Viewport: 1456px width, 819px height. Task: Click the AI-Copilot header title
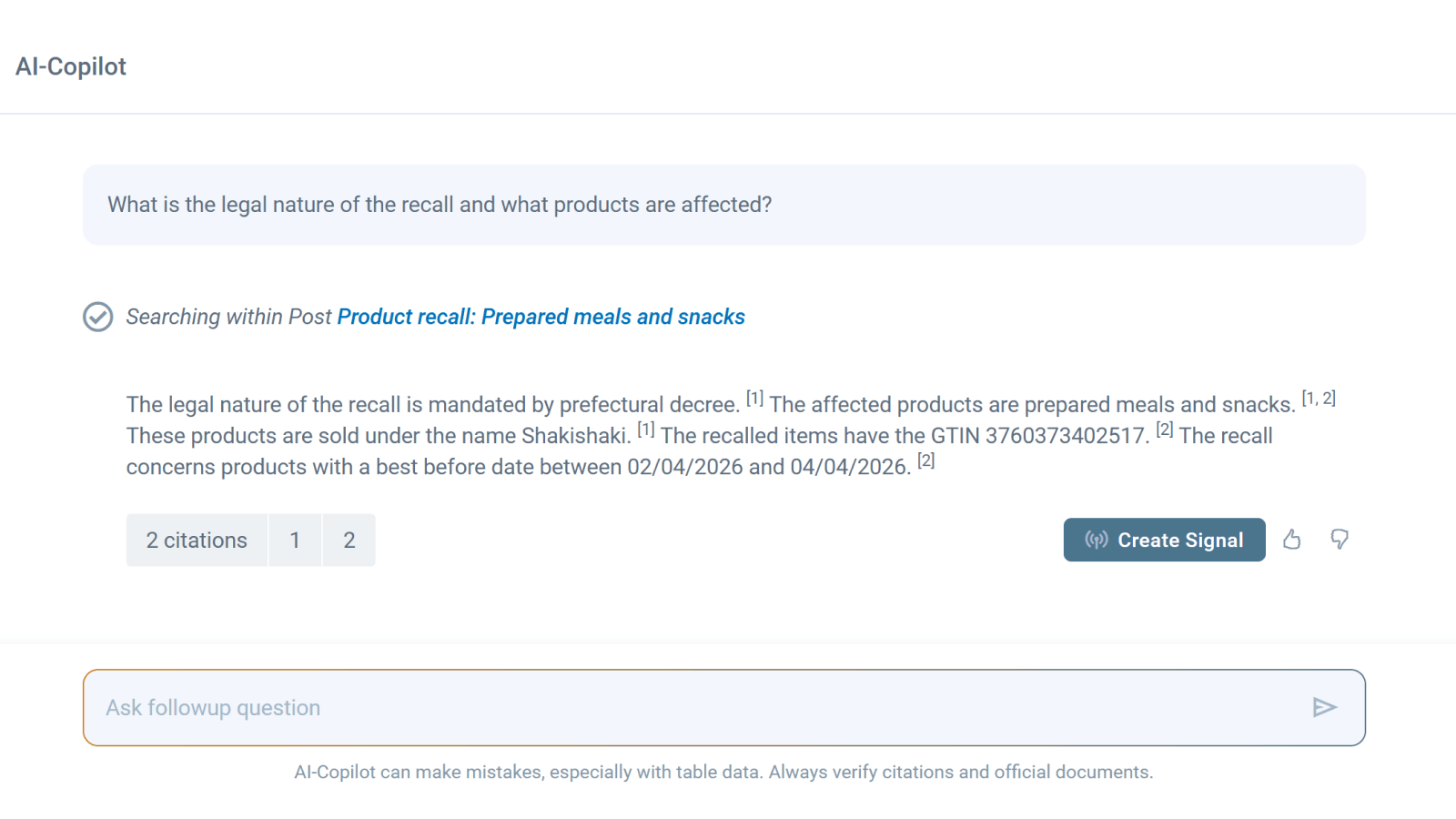(x=71, y=66)
